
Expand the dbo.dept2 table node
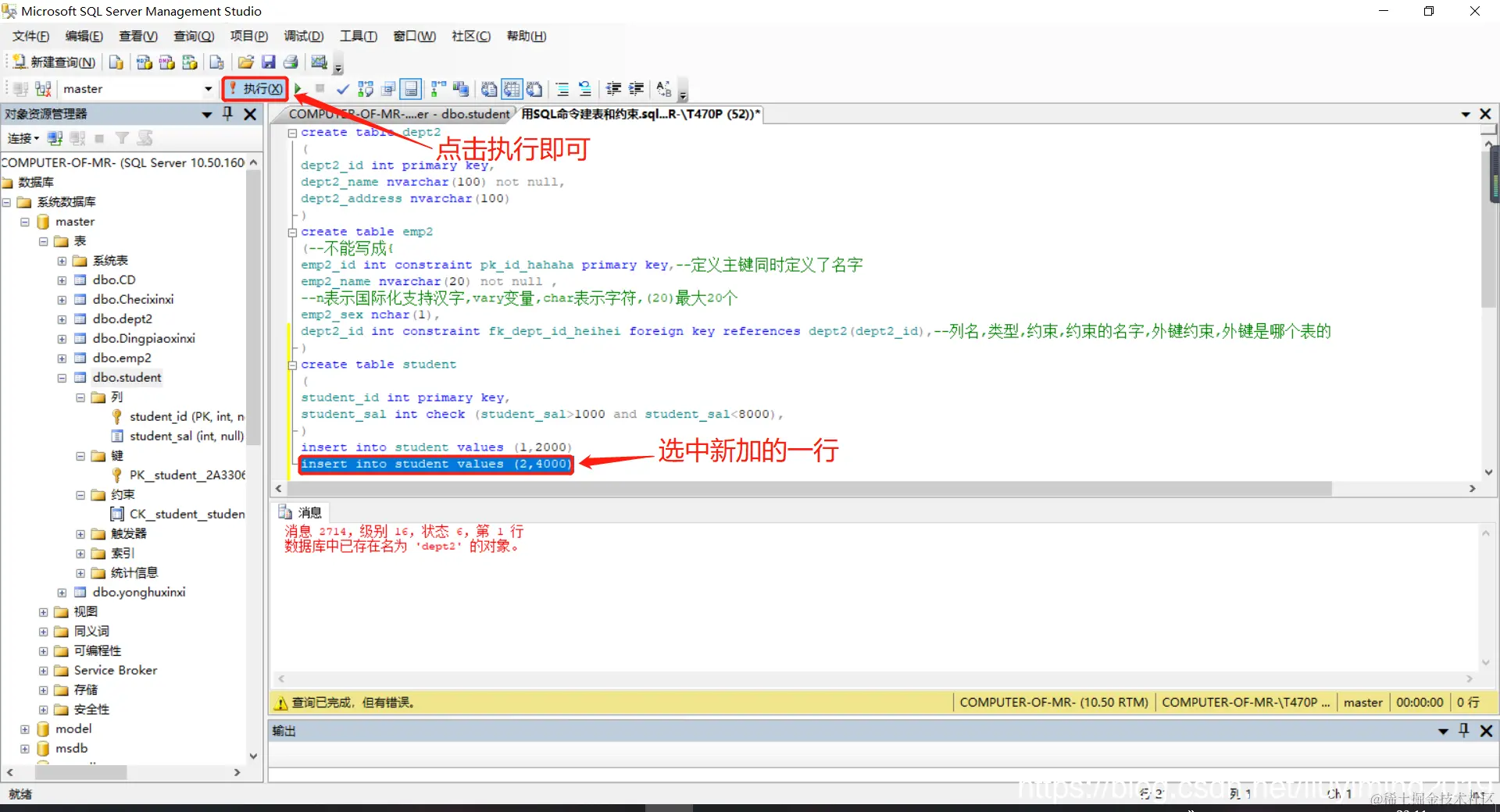[x=62, y=319]
